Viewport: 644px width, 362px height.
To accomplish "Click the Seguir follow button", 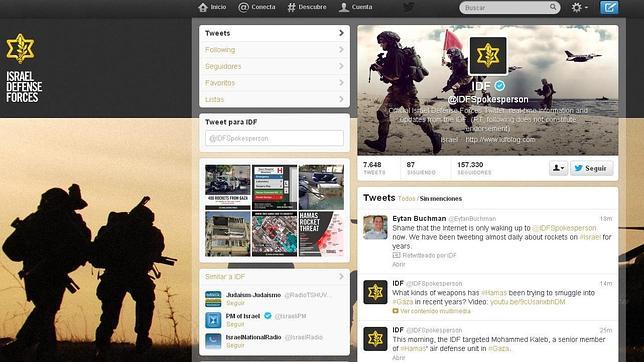I will coord(591,168).
